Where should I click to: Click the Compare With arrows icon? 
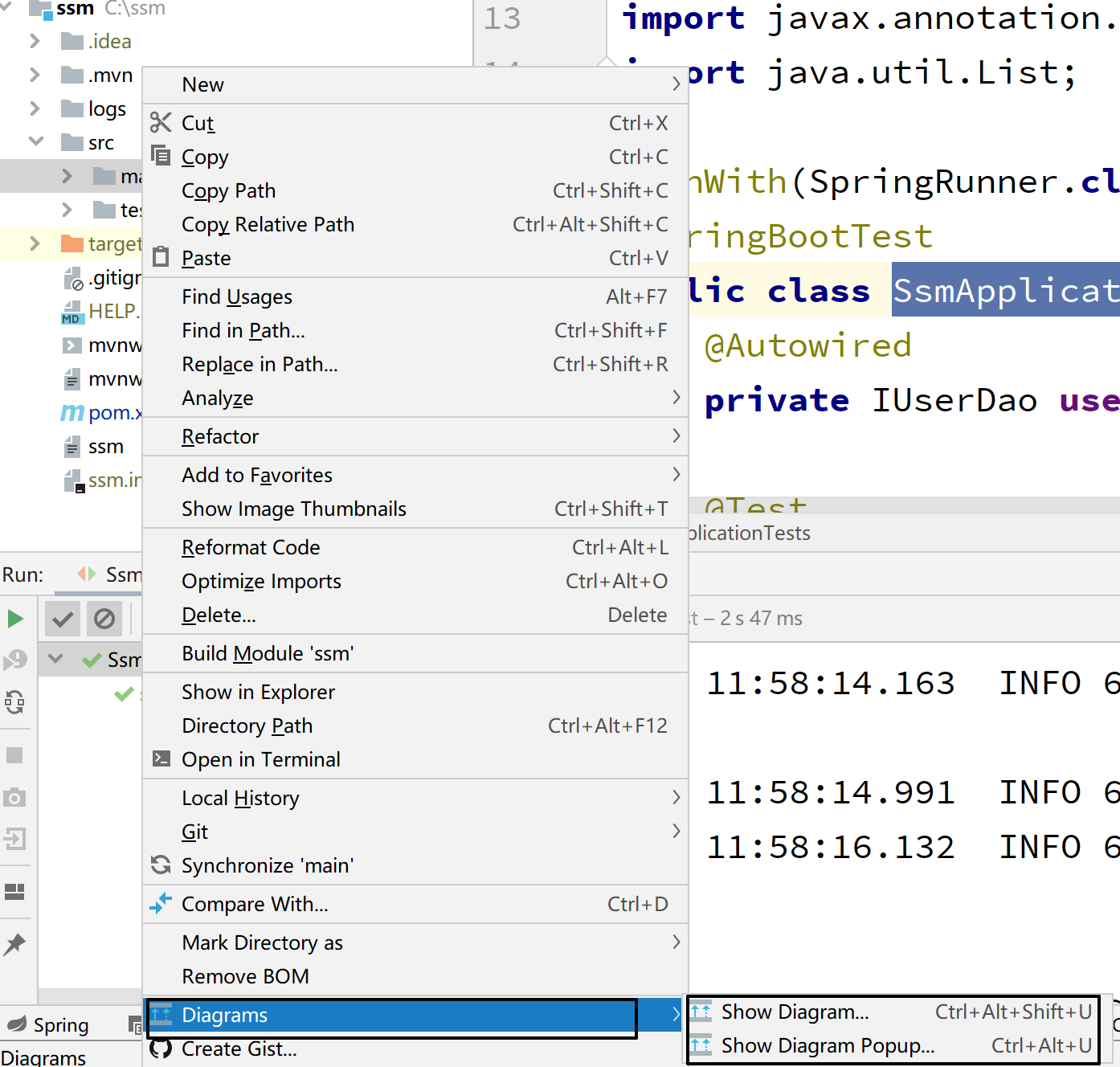pyautogui.click(x=161, y=903)
